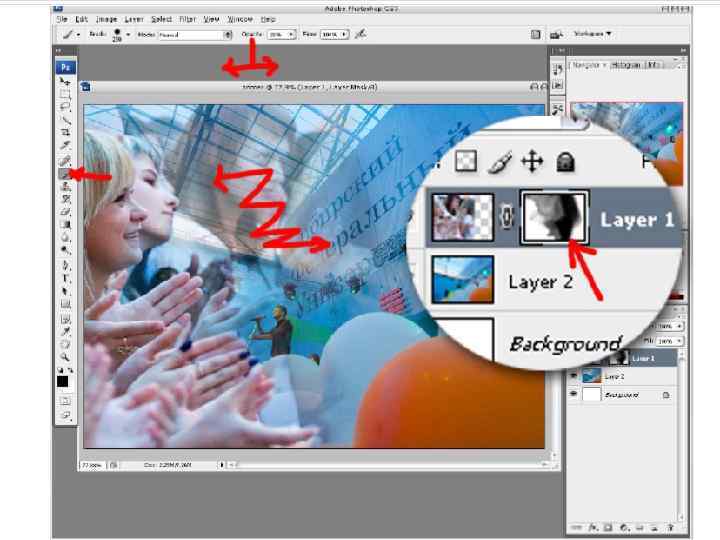Image resolution: width=720 pixels, height=540 pixels.
Task: Select the Lasso tool
Action: tap(65, 107)
